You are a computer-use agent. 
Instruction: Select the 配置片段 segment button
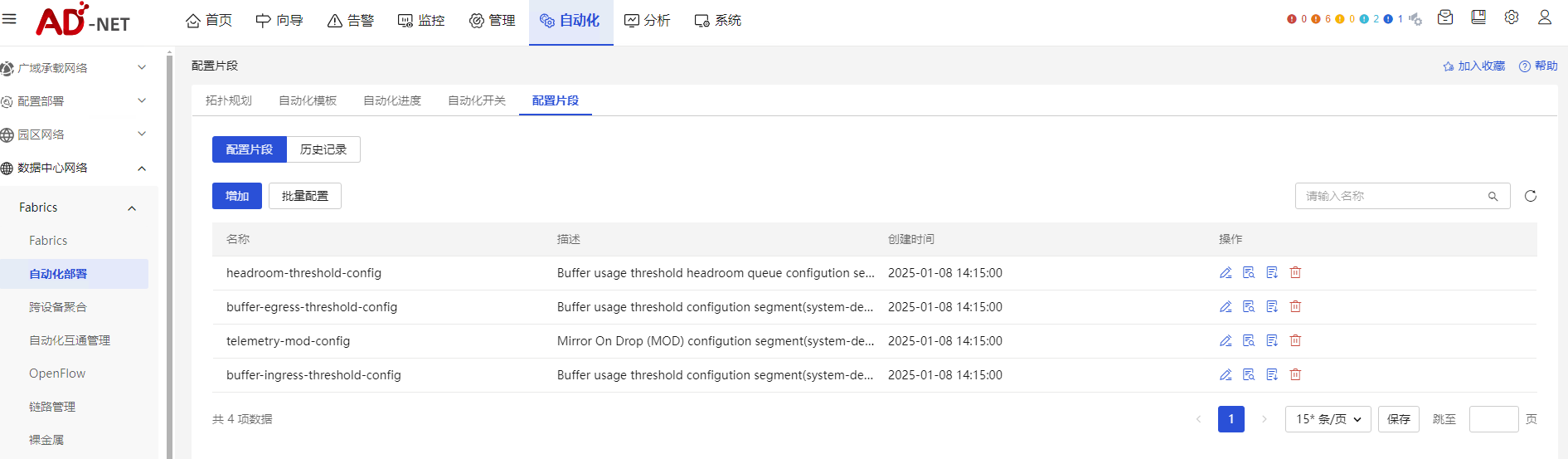tap(250, 149)
